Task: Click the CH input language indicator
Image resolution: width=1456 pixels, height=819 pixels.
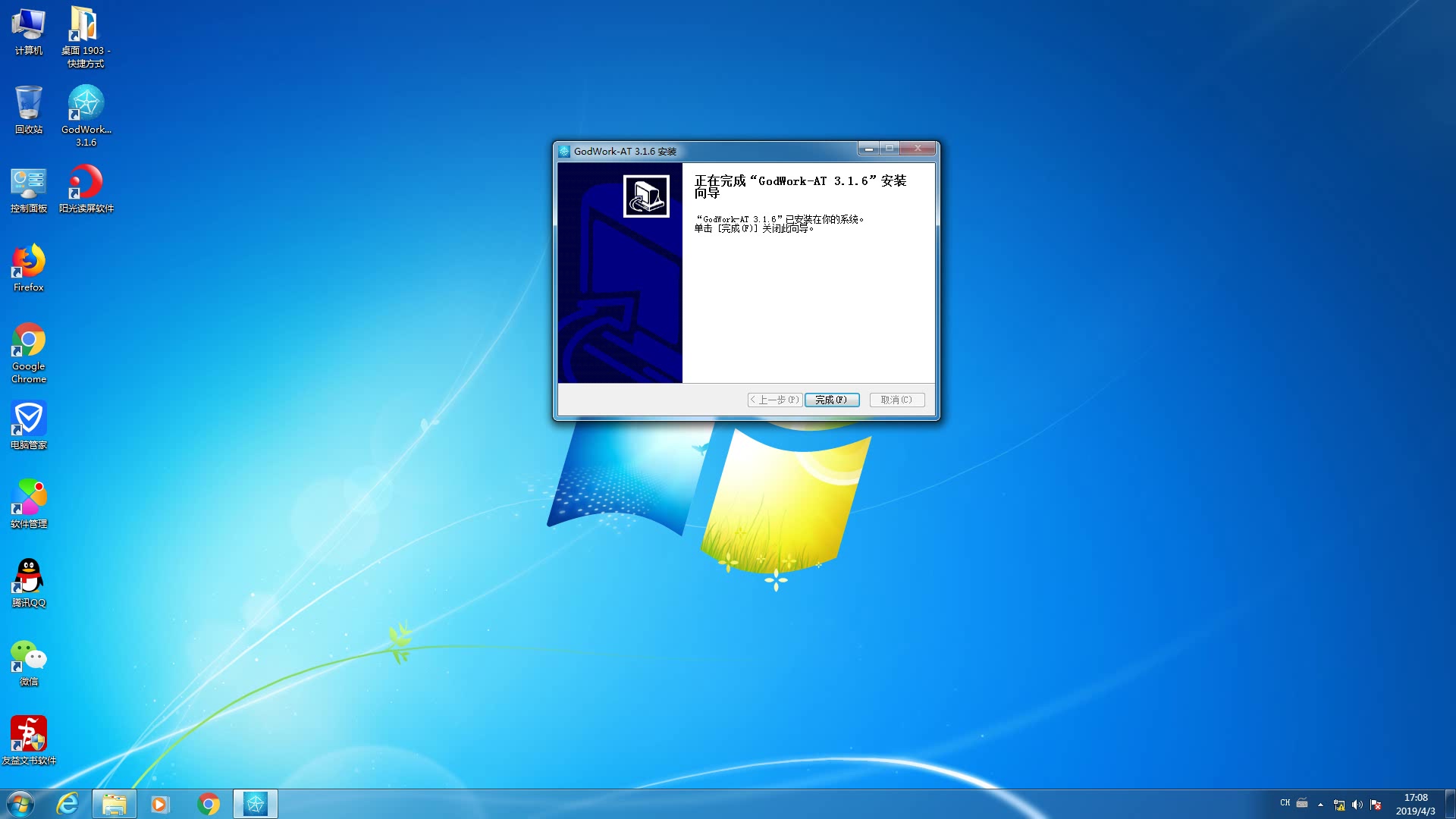Action: [x=1285, y=803]
